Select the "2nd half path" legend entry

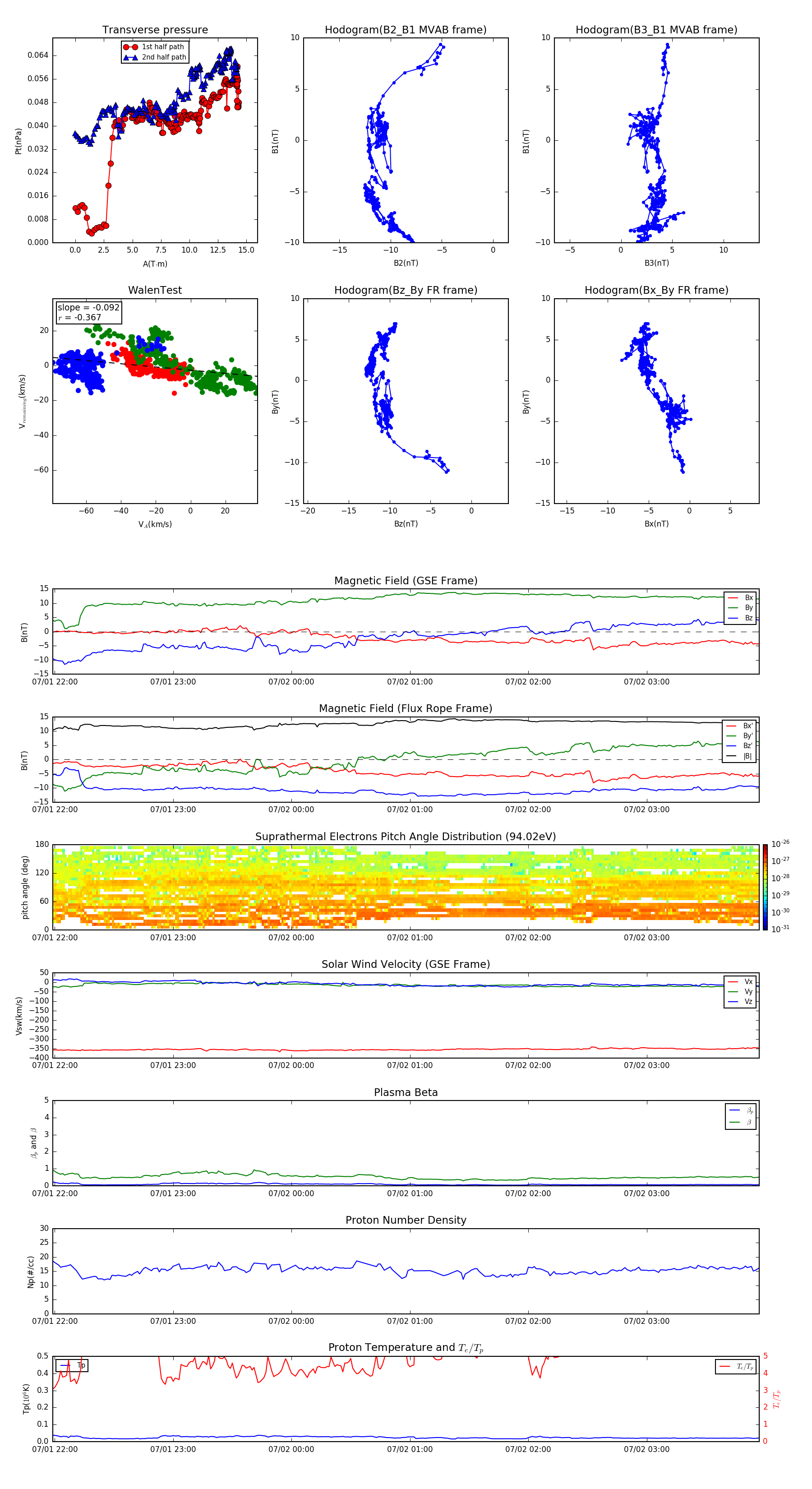tap(155, 57)
